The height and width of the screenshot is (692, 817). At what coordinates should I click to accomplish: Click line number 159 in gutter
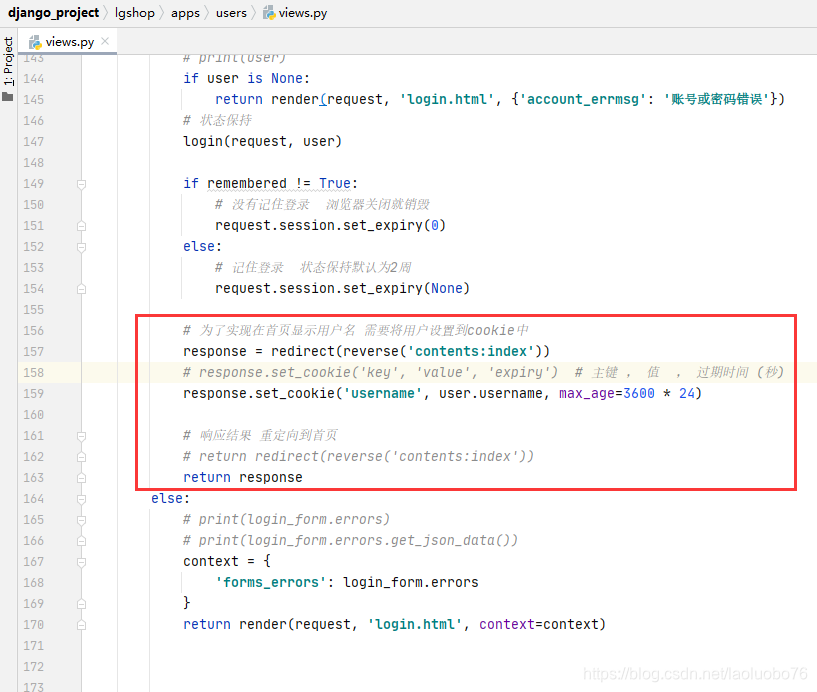(33, 394)
